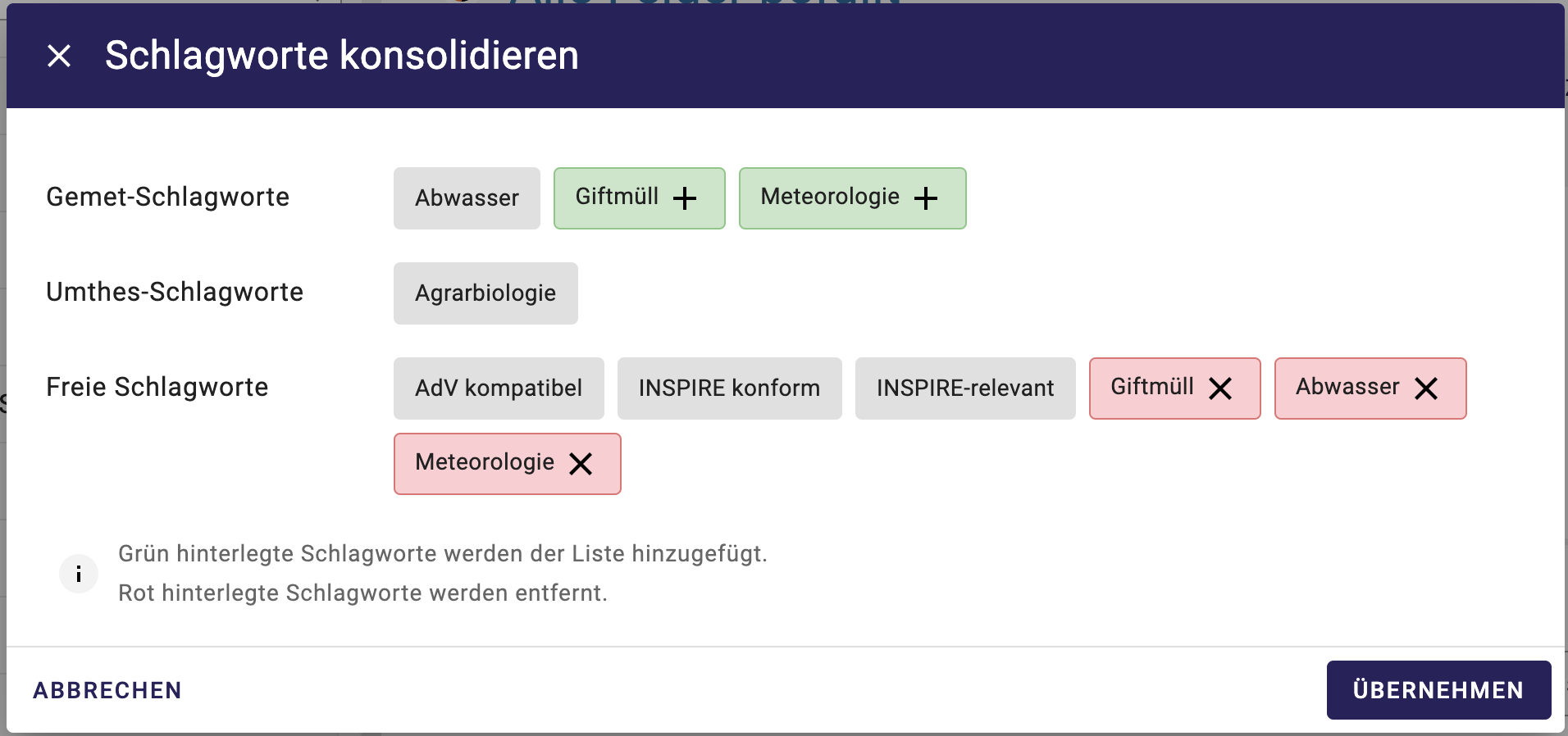
Task: Click the AdV kompatibel keyword chip
Action: click(x=499, y=388)
